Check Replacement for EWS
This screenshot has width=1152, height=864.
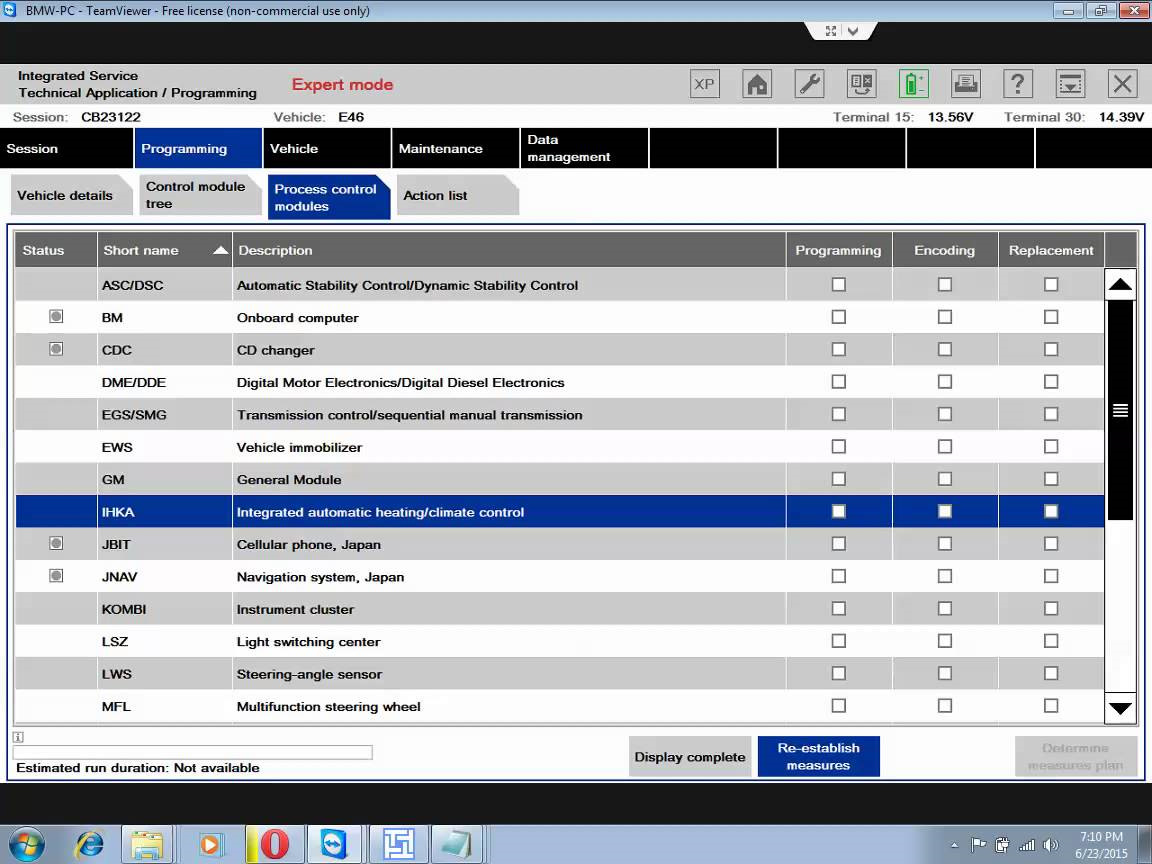(x=1051, y=446)
